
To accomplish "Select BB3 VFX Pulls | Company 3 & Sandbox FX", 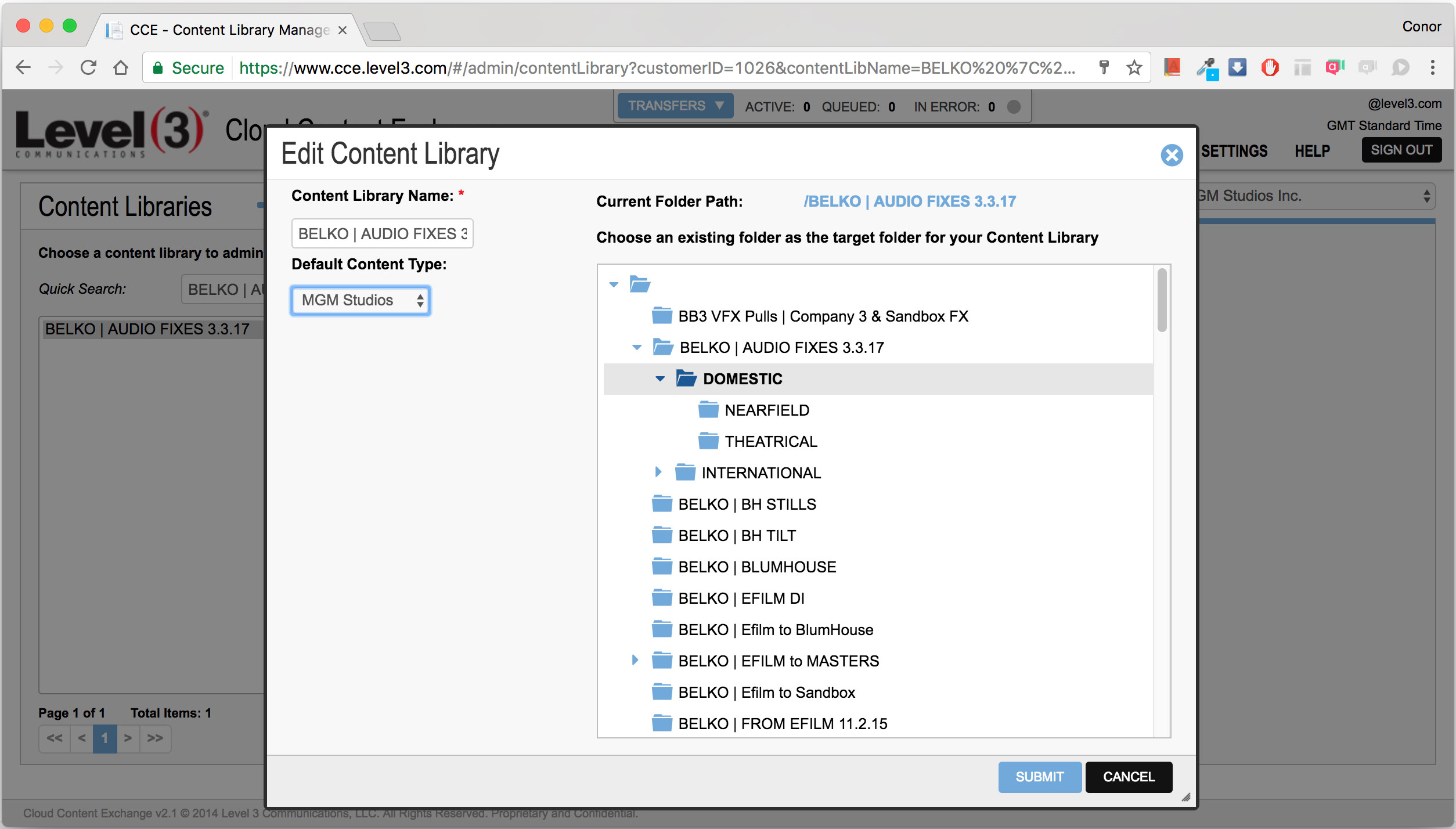I will click(x=823, y=316).
